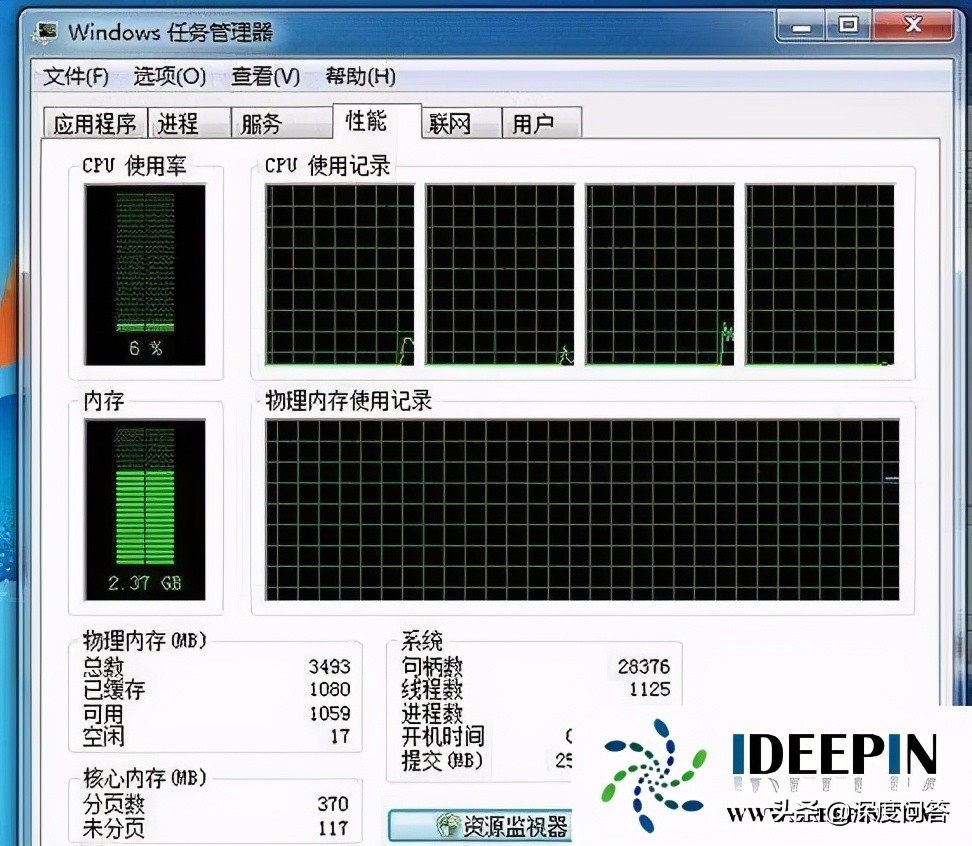Screen dimensions: 972x846
Task: Open the 选项(O) menu
Action: point(168,76)
